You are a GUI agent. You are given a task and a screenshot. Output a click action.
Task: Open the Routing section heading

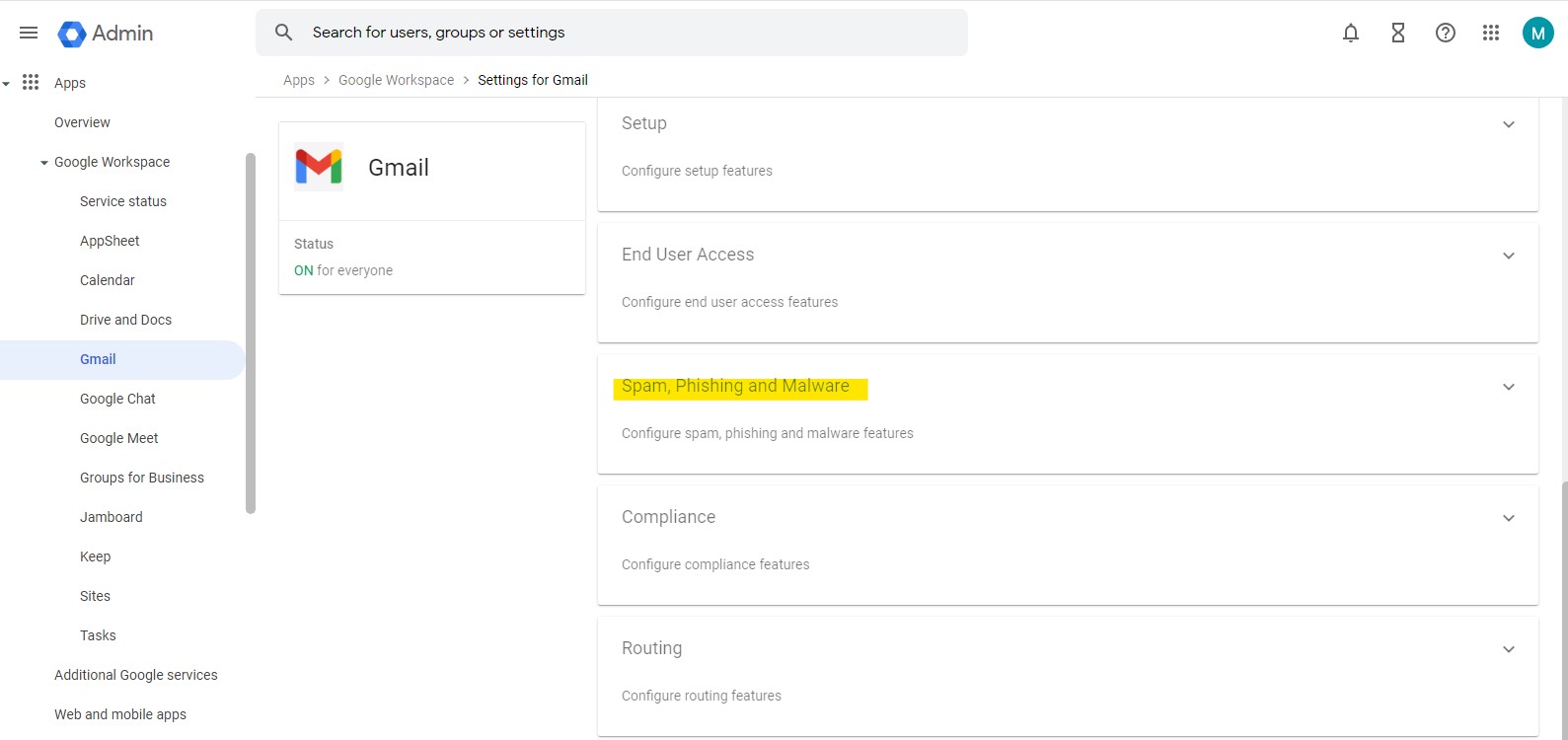(651, 648)
